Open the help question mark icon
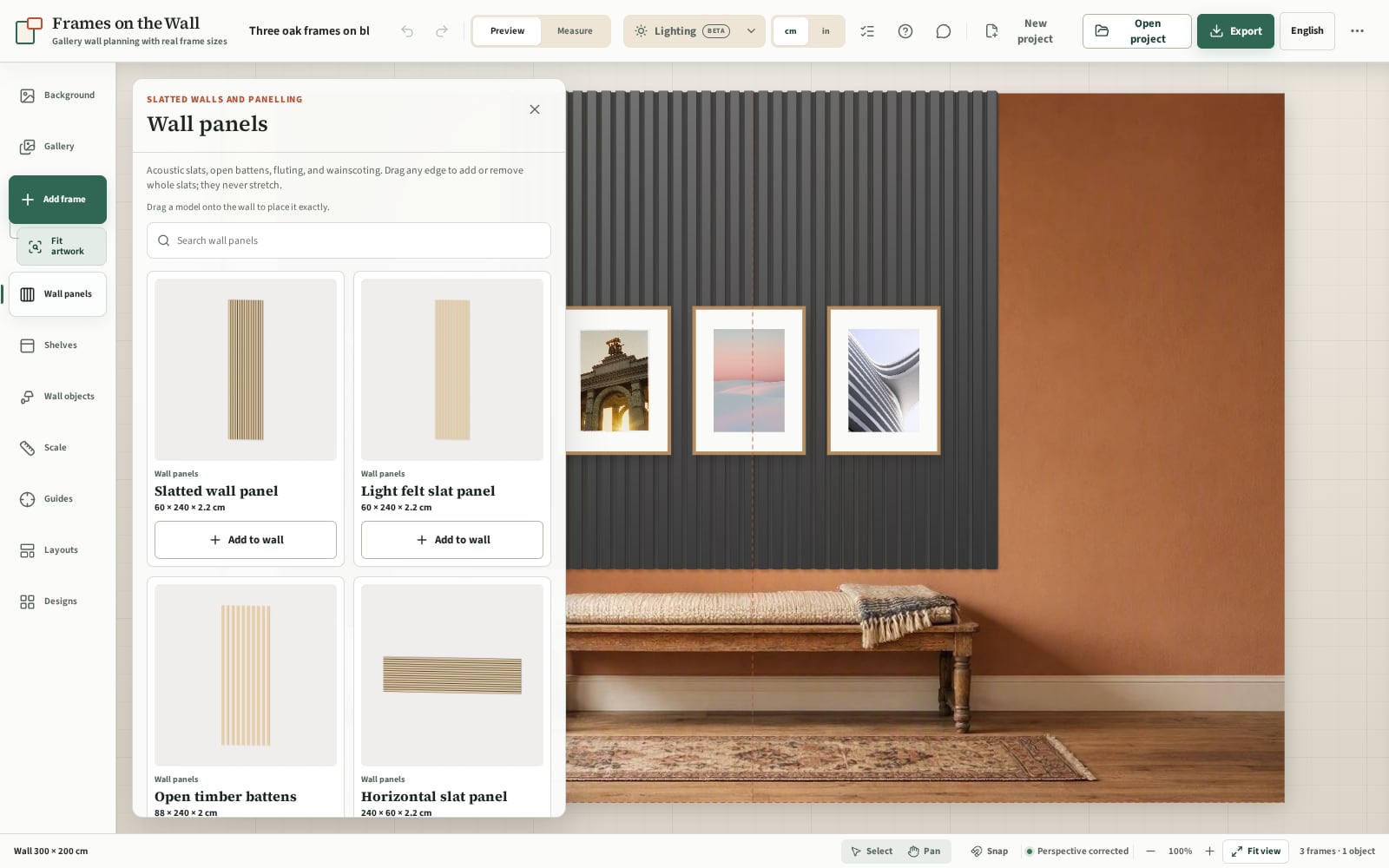1389x868 pixels. point(905,31)
